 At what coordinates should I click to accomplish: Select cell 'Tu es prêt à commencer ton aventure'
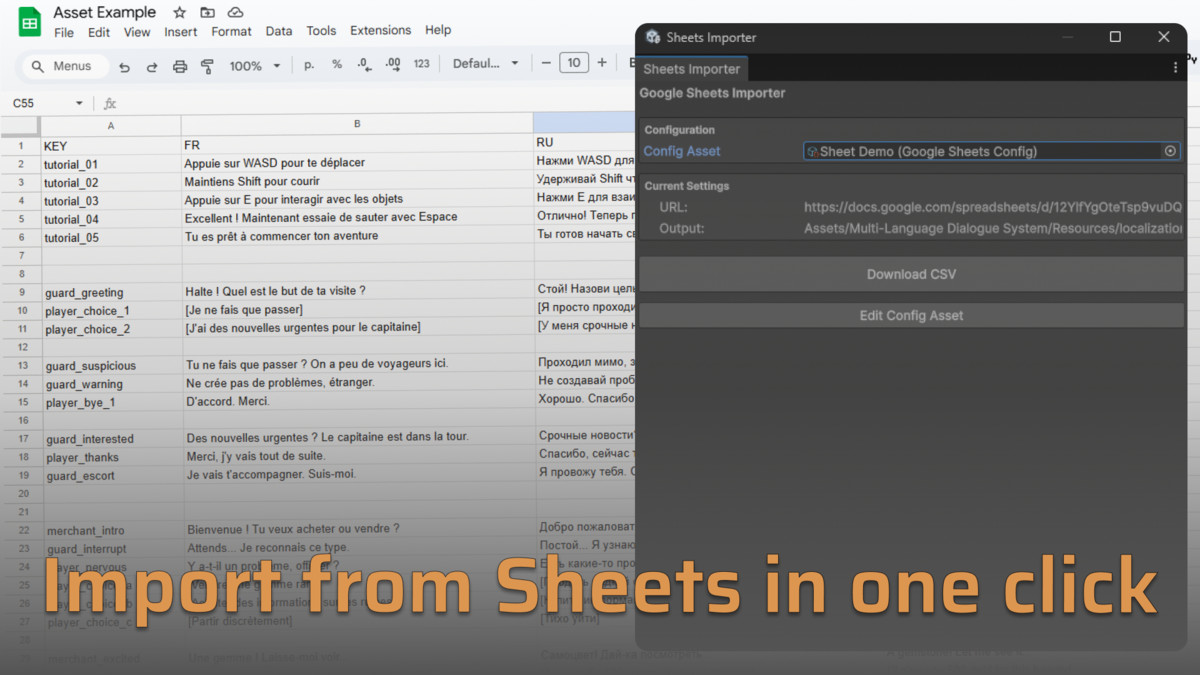click(x=357, y=236)
